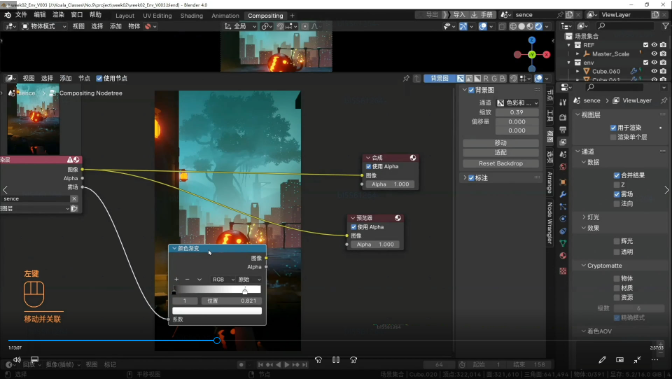Toggle Use Alpha on the Composite node
This screenshot has height=379, width=672.
click(x=368, y=166)
